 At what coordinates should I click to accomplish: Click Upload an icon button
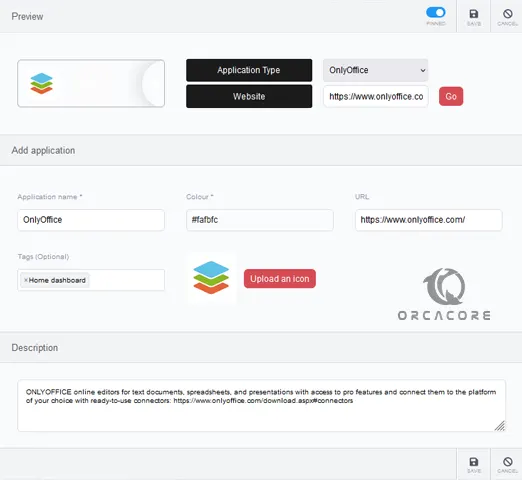[x=280, y=279]
